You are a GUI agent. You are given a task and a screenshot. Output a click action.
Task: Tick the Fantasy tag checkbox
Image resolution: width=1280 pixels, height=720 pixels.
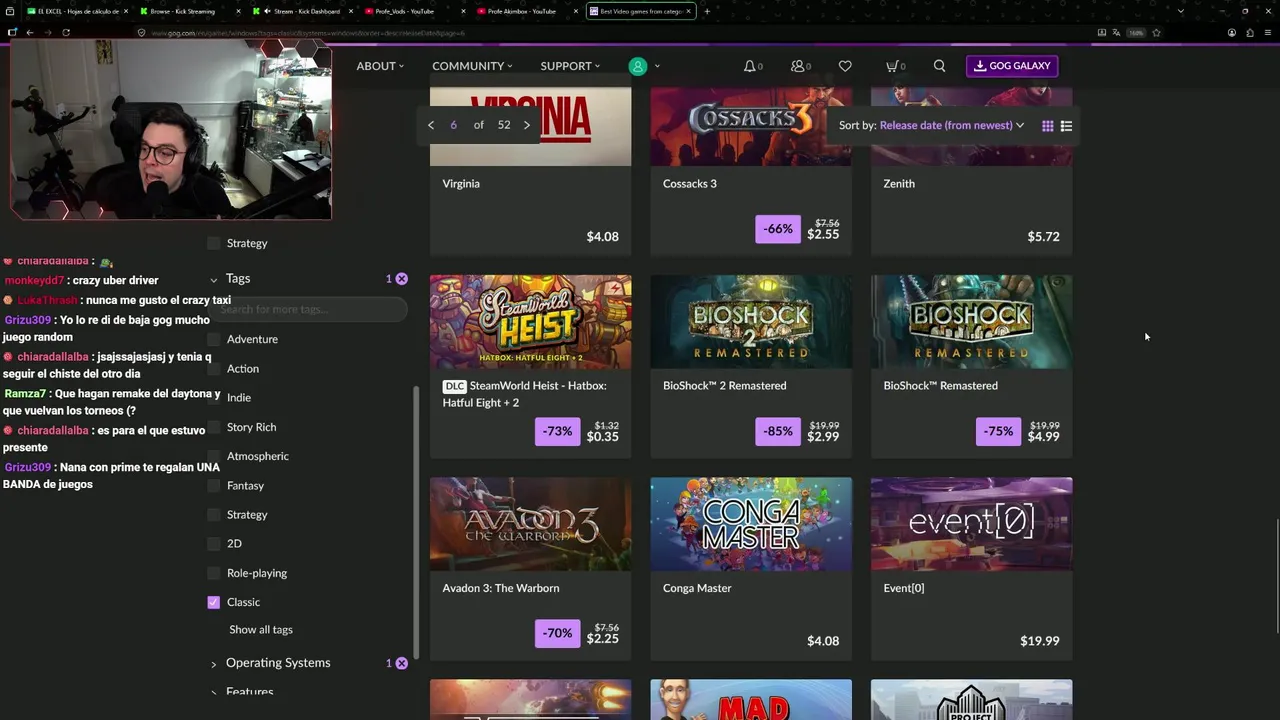213,486
